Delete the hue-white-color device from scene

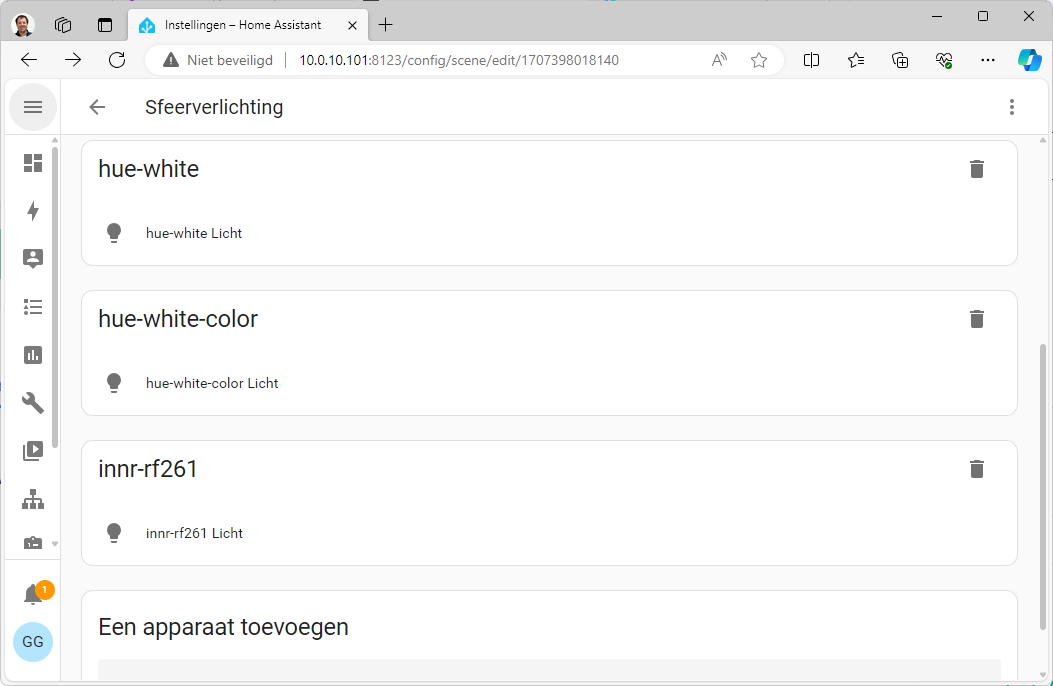point(976,319)
